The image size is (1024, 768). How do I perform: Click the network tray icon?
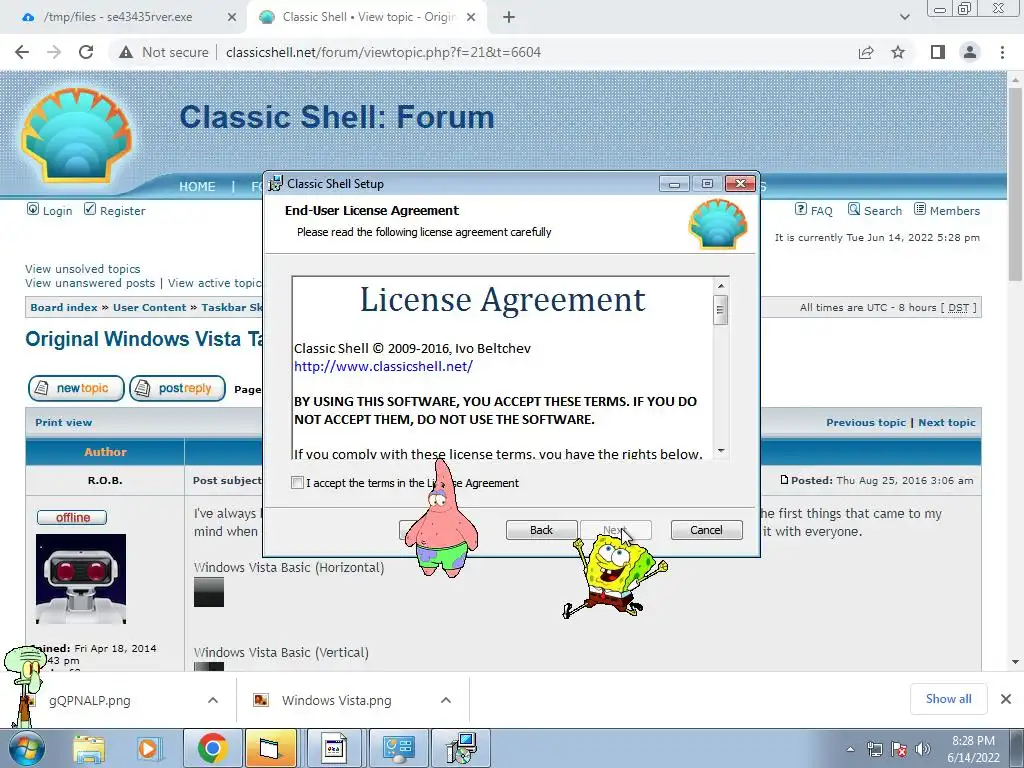tap(875, 749)
